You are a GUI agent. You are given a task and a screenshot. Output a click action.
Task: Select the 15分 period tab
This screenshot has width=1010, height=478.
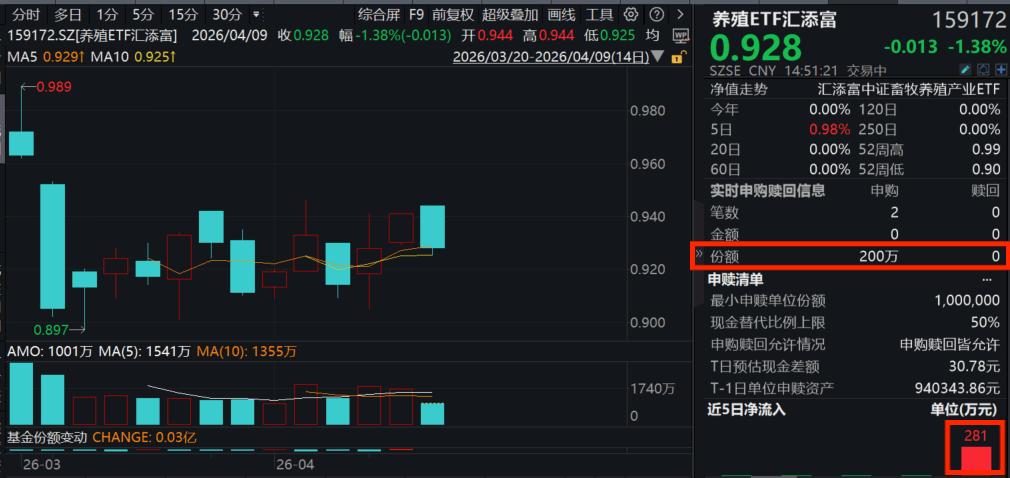183,15
